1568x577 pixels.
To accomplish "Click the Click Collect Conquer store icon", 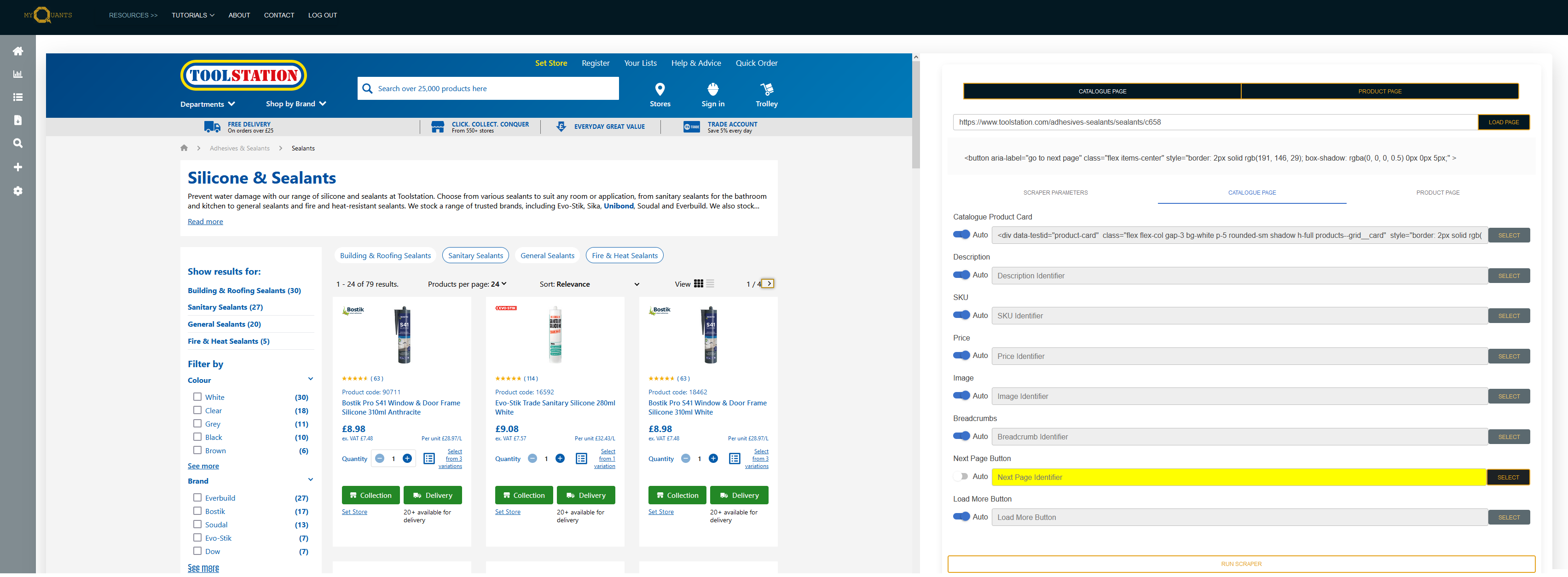I will pos(437,127).
